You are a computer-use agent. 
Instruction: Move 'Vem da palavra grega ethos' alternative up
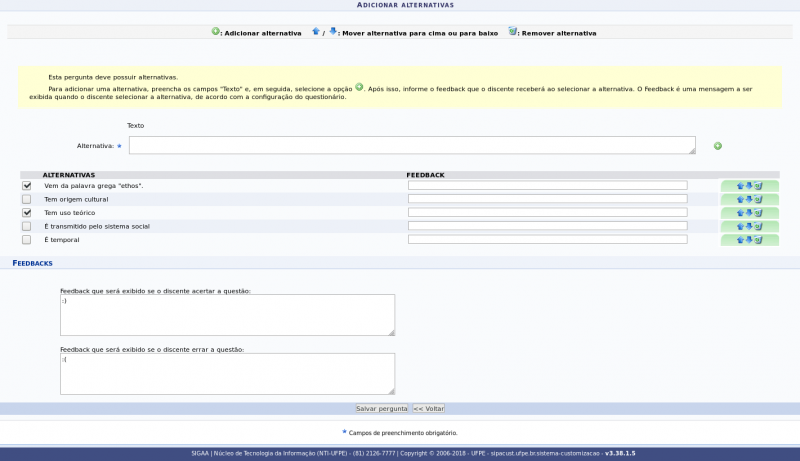click(740, 186)
